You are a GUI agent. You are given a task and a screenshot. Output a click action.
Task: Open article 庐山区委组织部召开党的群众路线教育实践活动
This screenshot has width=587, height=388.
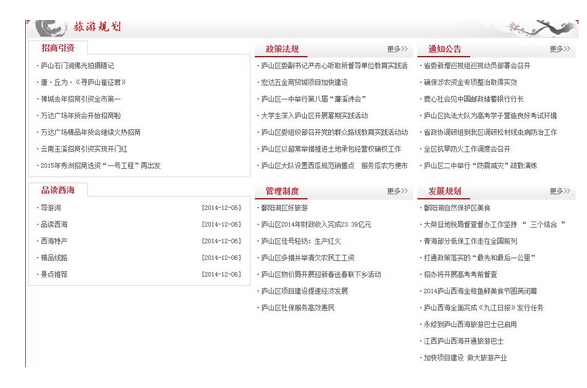point(334,133)
